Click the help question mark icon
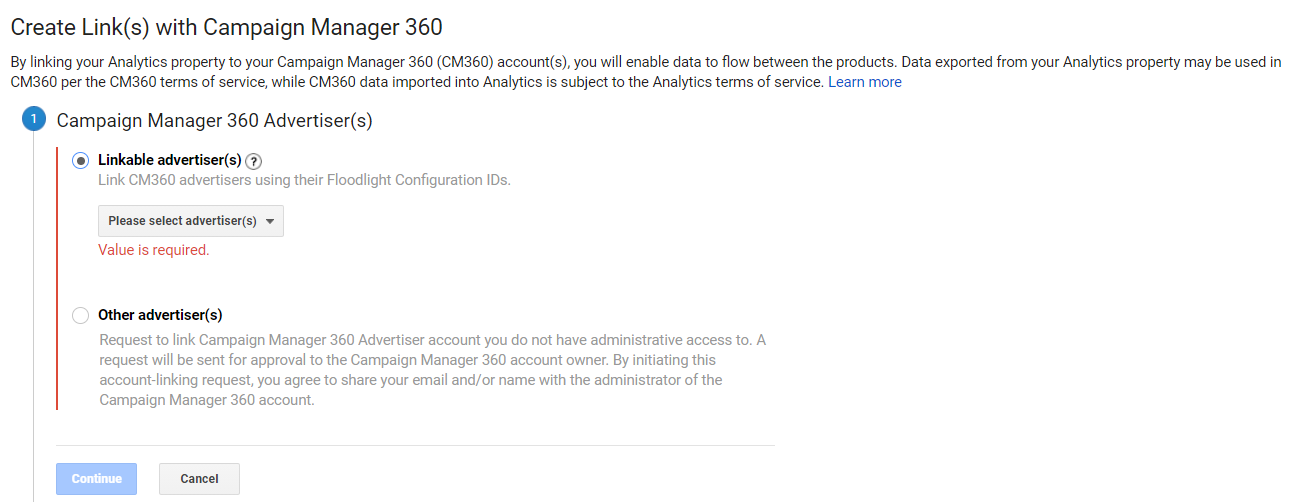The width and height of the screenshot is (1304, 502). tap(254, 161)
